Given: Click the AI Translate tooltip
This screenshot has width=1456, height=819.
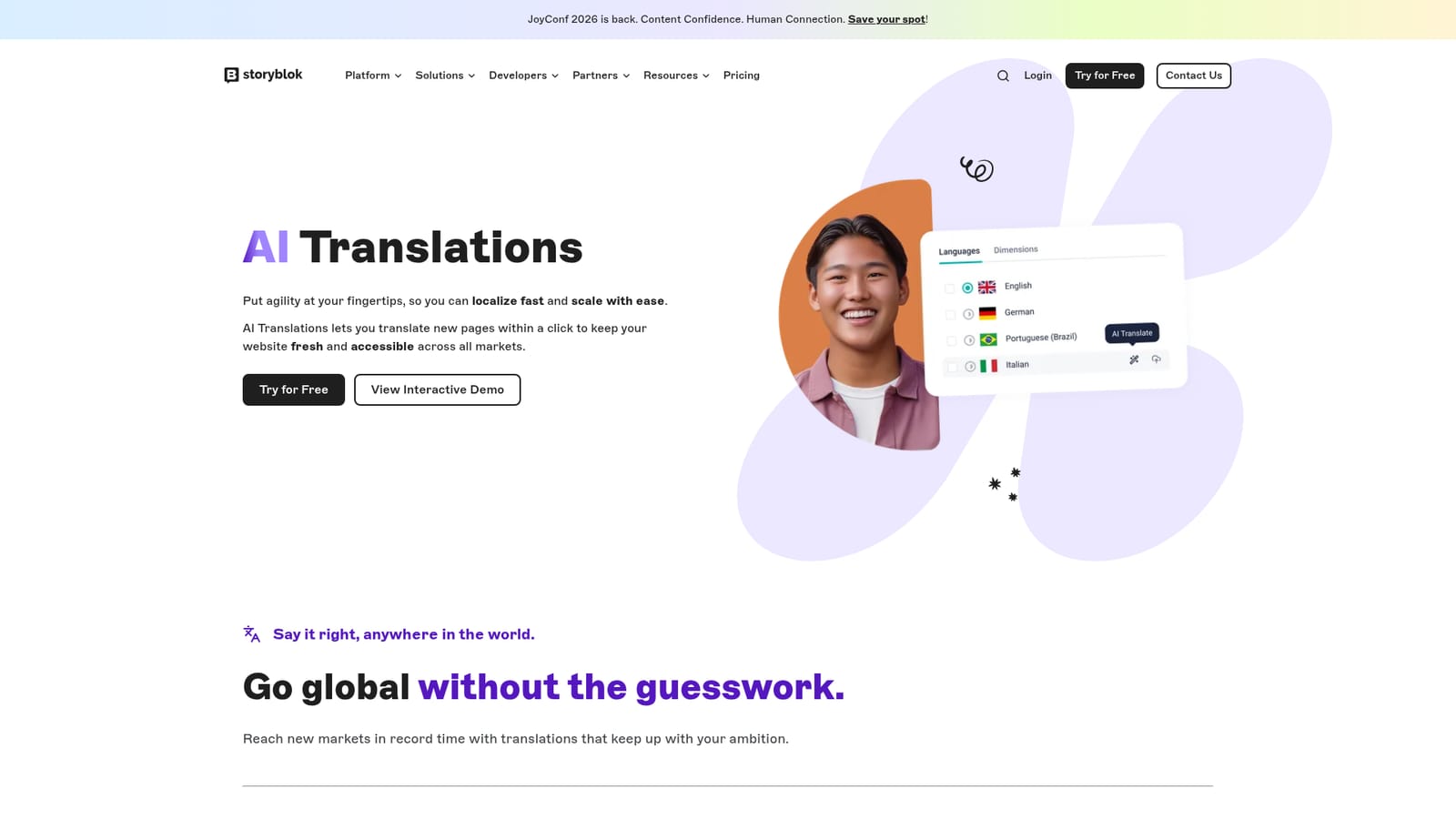Looking at the screenshot, I should coord(1132,333).
